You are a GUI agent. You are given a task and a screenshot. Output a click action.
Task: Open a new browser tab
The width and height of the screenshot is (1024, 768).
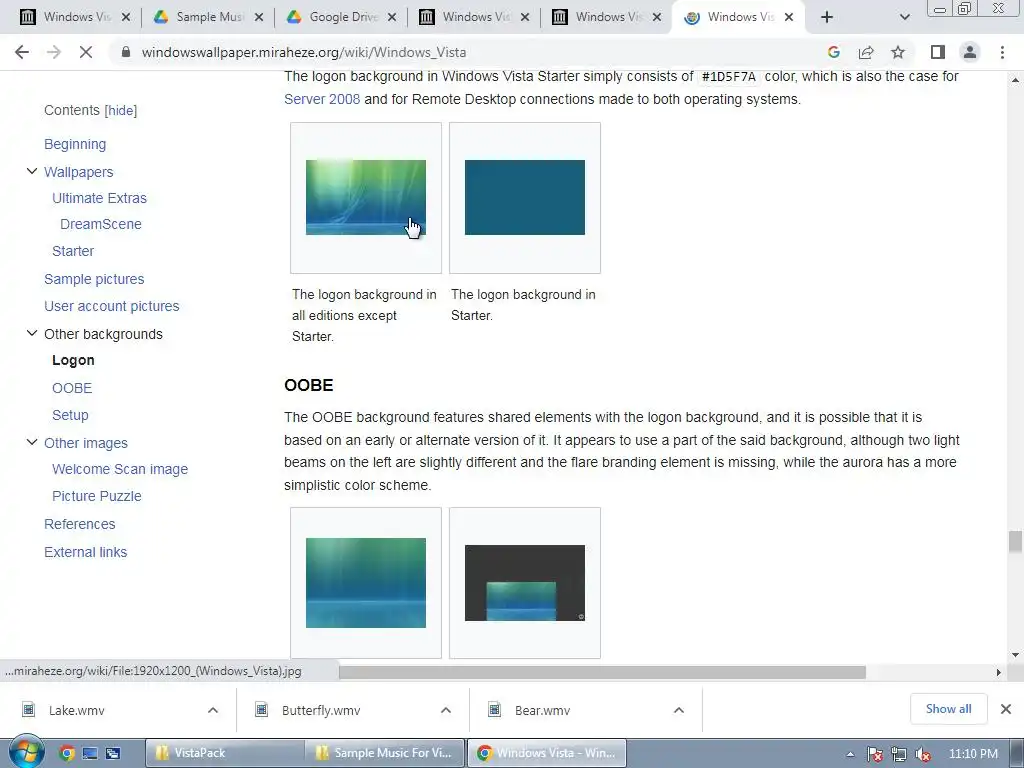[827, 18]
